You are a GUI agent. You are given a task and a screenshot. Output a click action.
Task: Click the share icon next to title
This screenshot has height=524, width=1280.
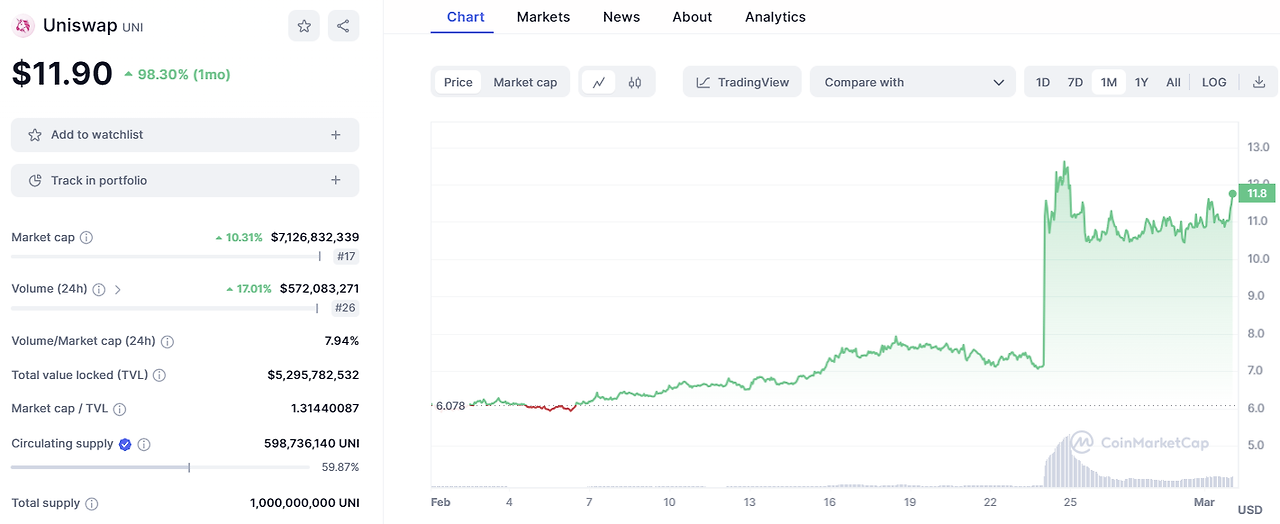pos(343,26)
